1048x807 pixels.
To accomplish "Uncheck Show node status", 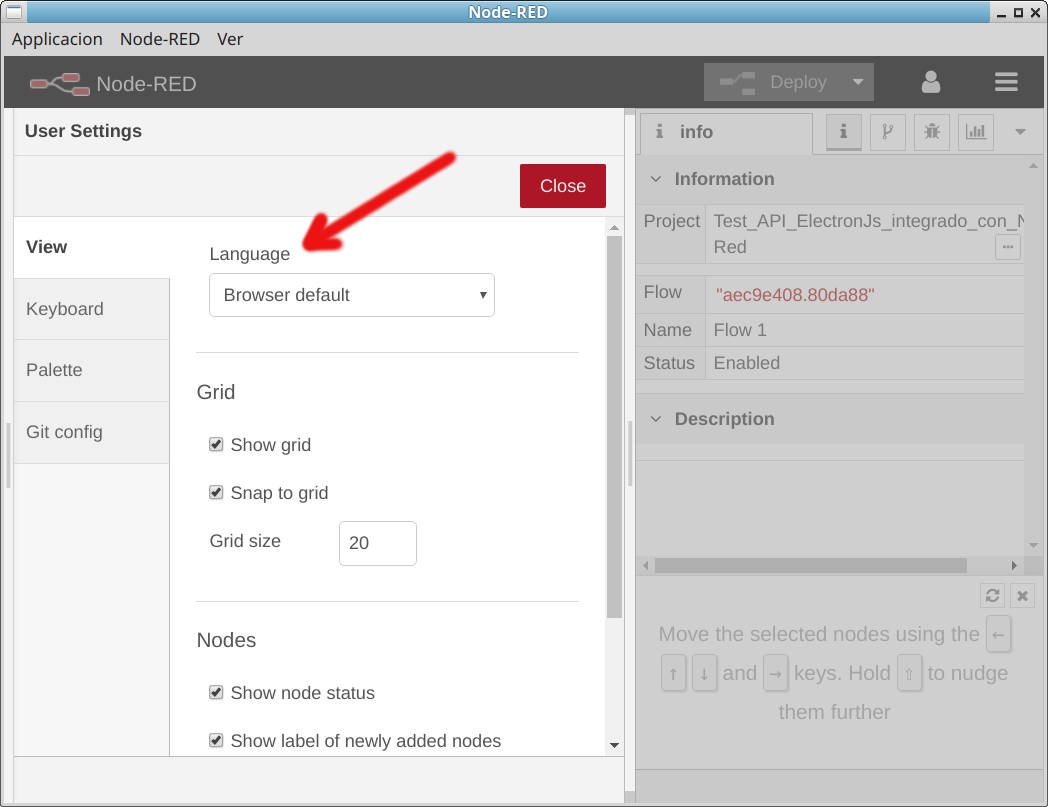I will [216, 692].
